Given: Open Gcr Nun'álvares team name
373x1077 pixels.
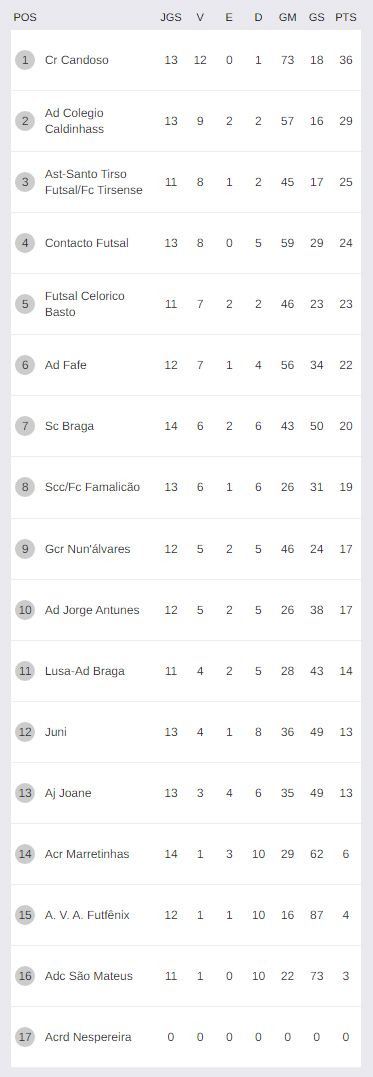Looking at the screenshot, I should [87, 549].
